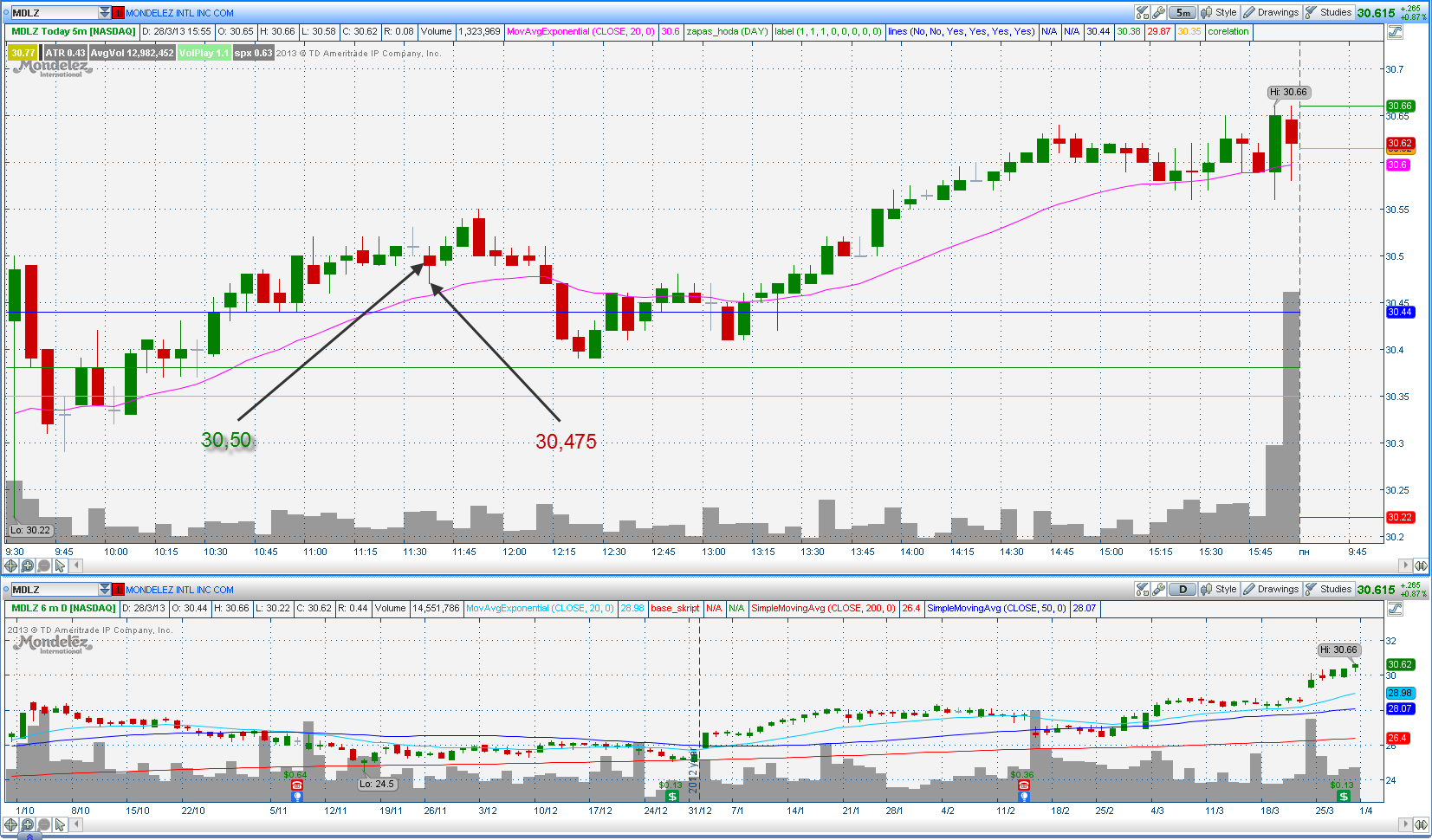The height and width of the screenshot is (840, 1432).
Task: Click the zoom in magnifier under lower chart
Action: [x=28, y=824]
